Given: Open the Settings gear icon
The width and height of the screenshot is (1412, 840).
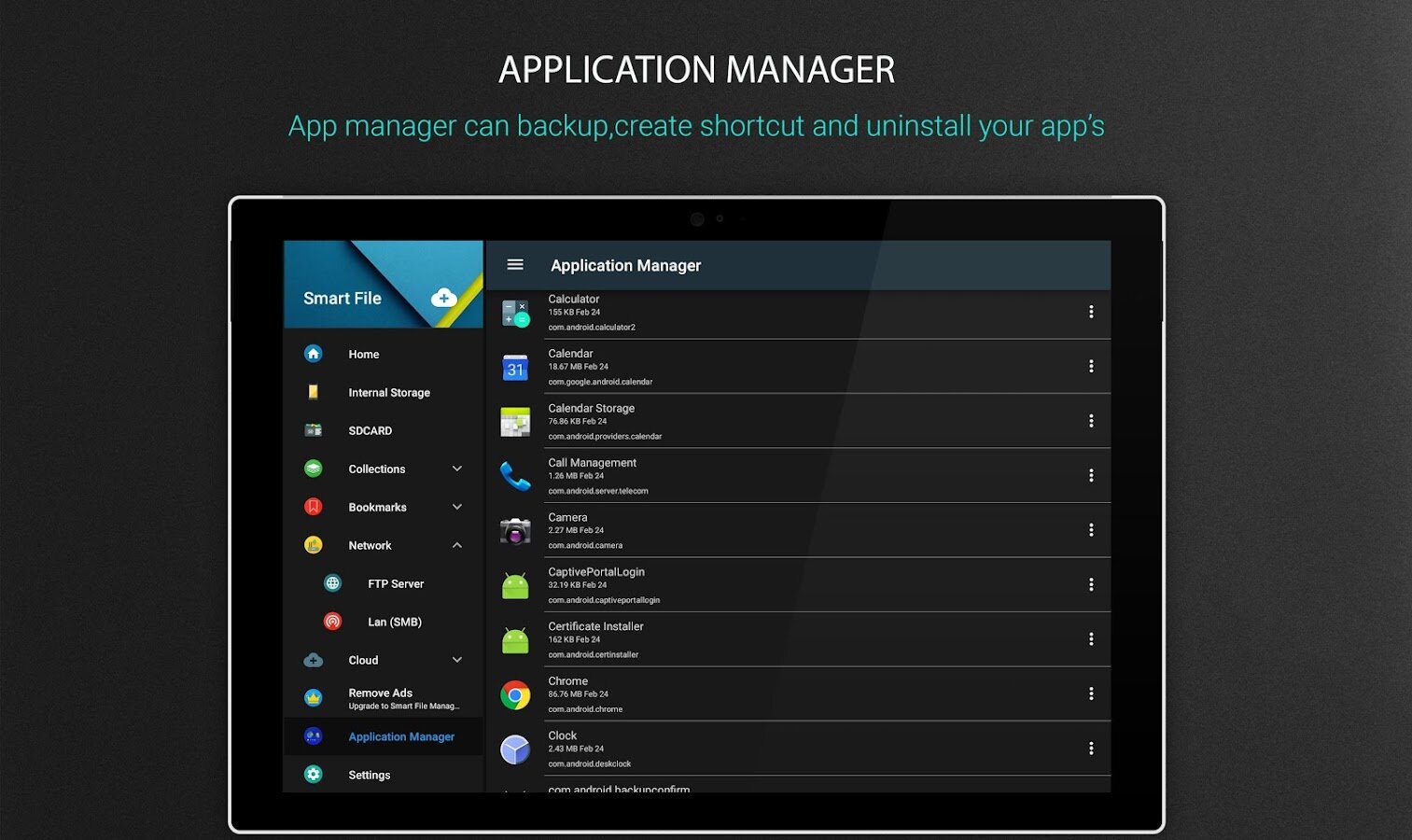Looking at the screenshot, I should (x=314, y=775).
